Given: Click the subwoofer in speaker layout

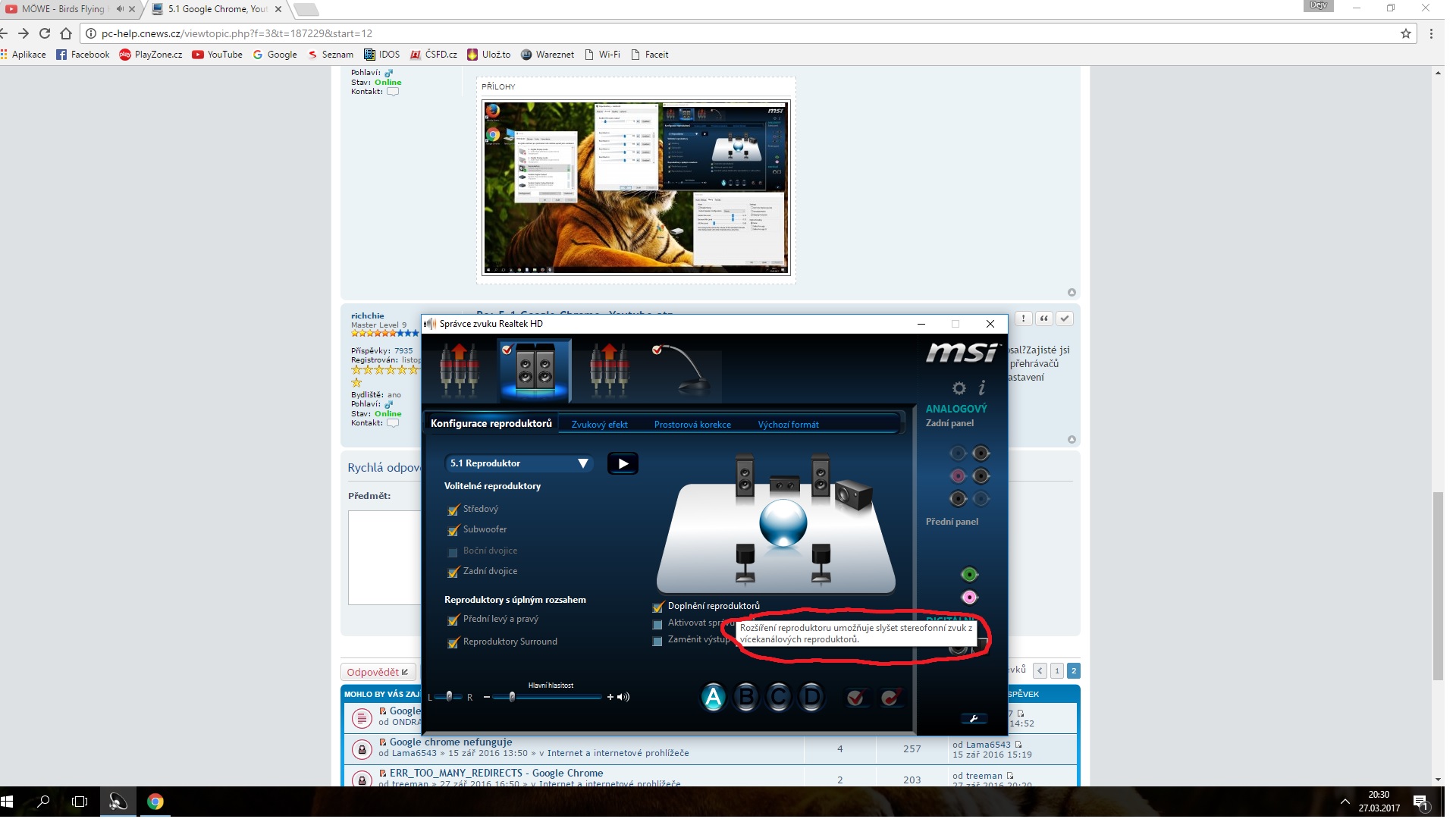Looking at the screenshot, I should click(x=854, y=494).
